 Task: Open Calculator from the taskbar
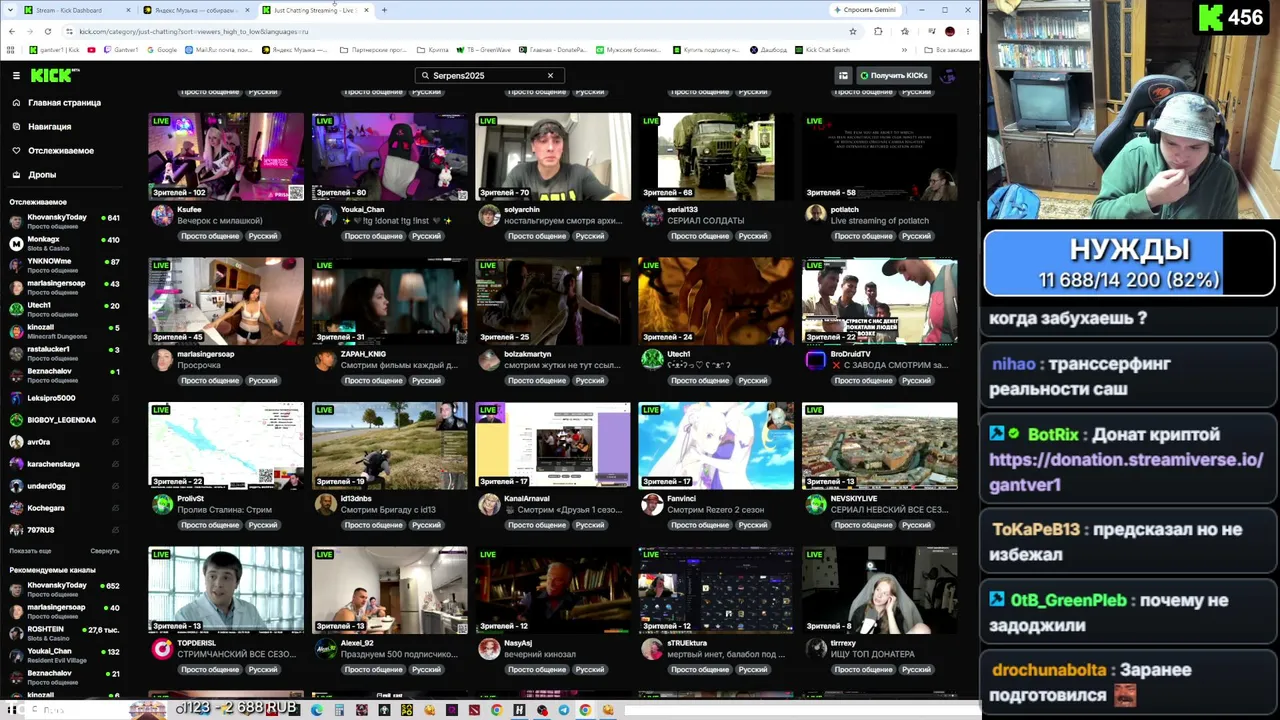(x=339, y=710)
